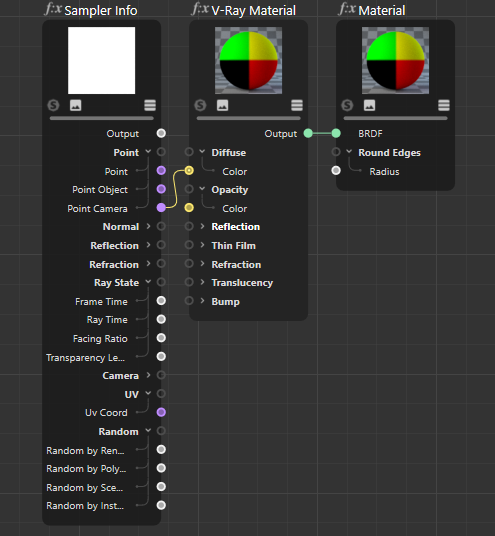Expand the Reflection section of V-Ray Material
This screenshot has width=495, height=536.
(x=202, y=226)
